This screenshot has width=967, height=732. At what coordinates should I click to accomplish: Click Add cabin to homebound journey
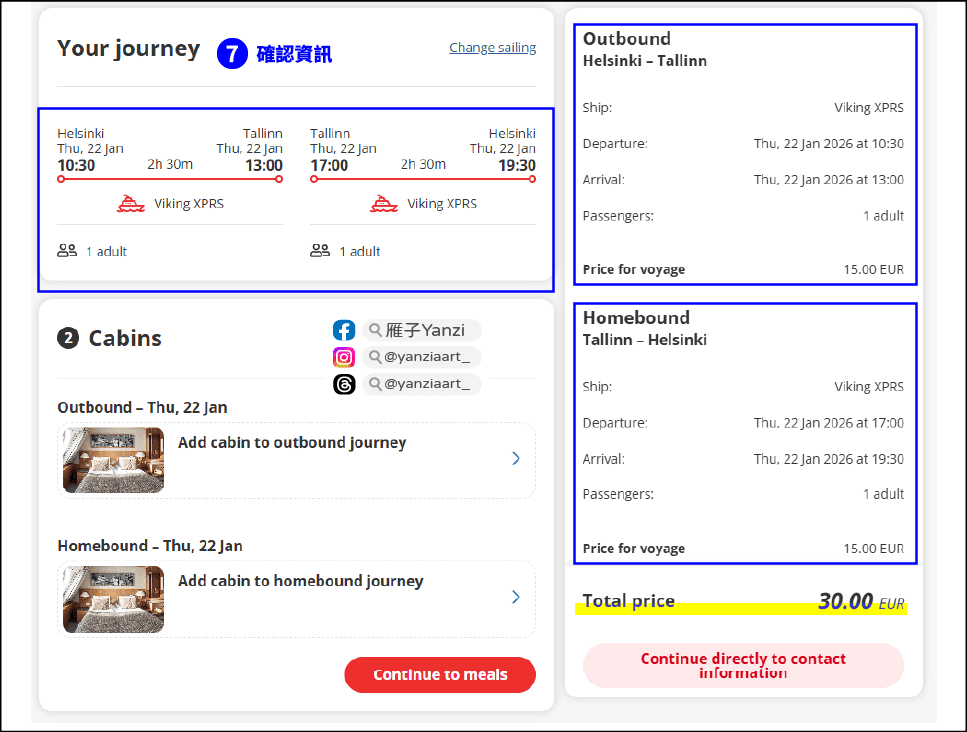[300, 581]
